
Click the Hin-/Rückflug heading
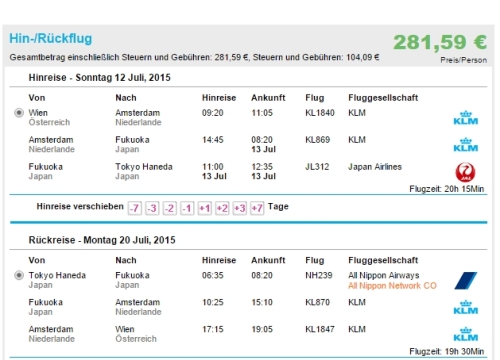pyautogui.click(x=51, y=39)
